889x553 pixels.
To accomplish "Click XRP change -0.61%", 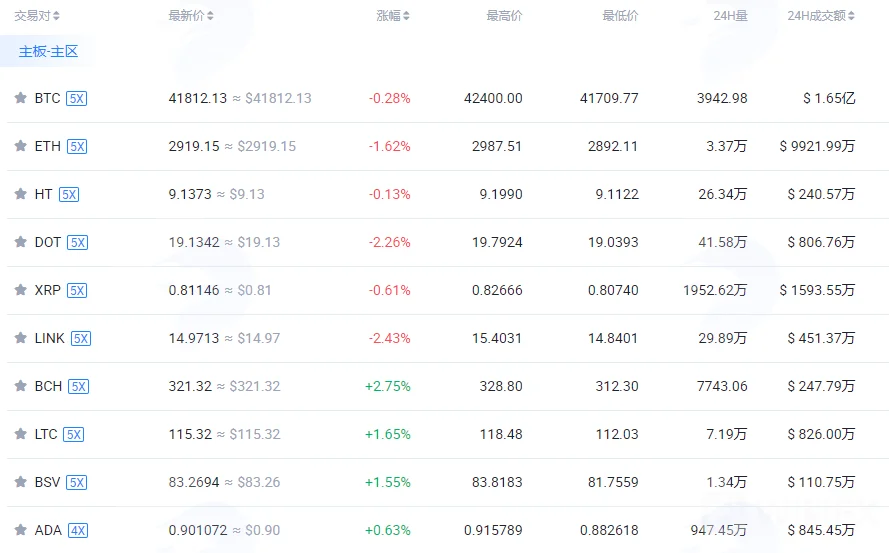I will pyautogui.click(x=390, y=290).
